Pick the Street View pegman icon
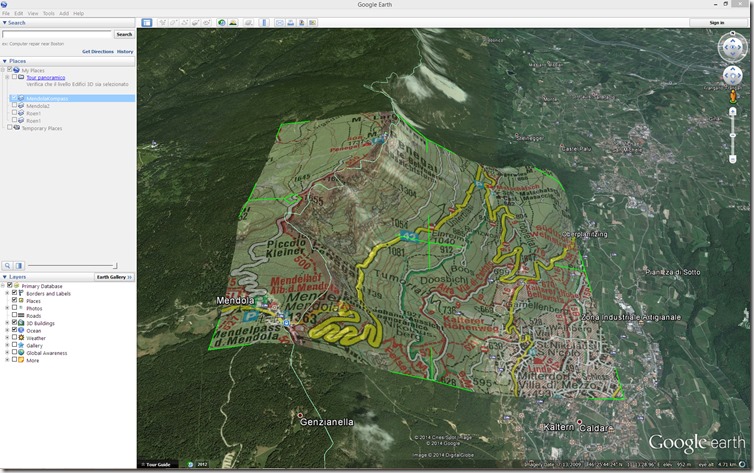The height and width of the screenshot is (473, 754). (x=732, y=96)
